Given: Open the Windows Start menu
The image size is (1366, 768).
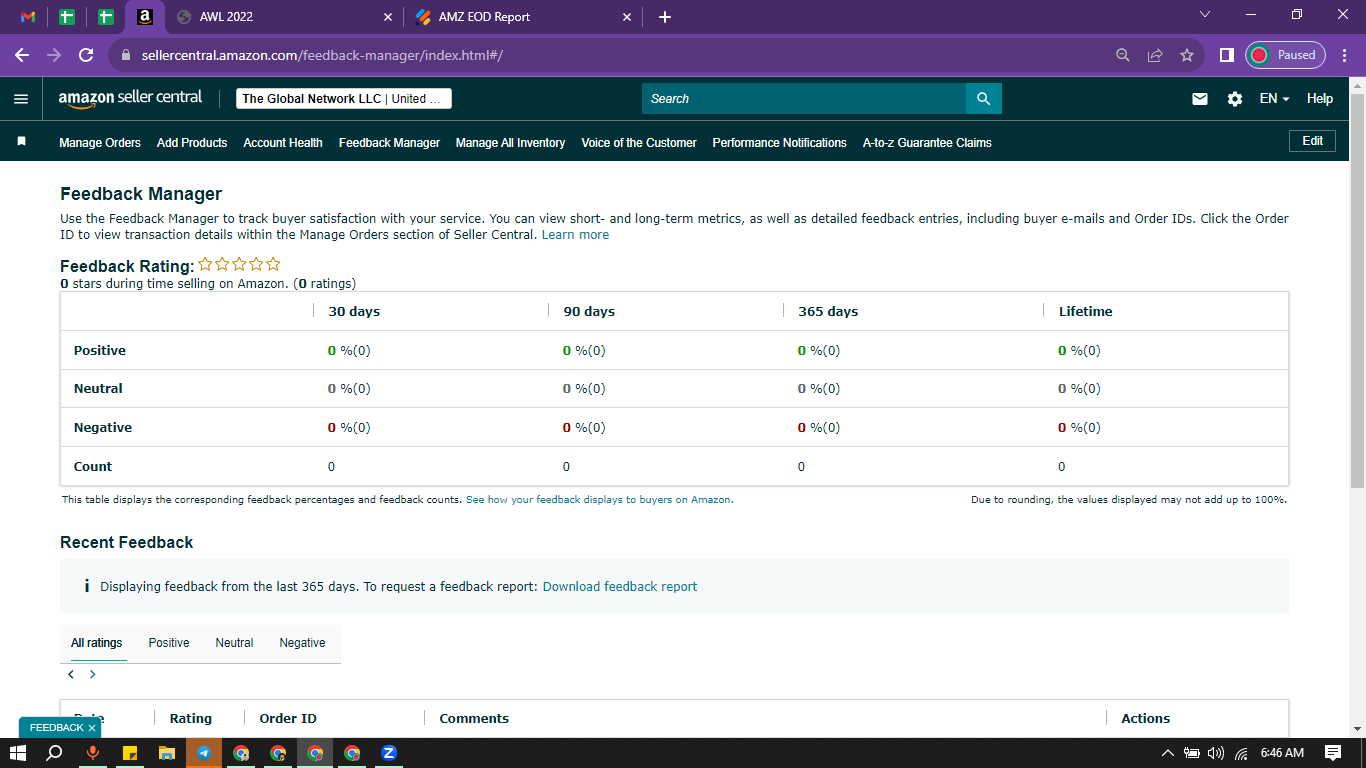Looking at the screenshot, I should pos(18,753).
